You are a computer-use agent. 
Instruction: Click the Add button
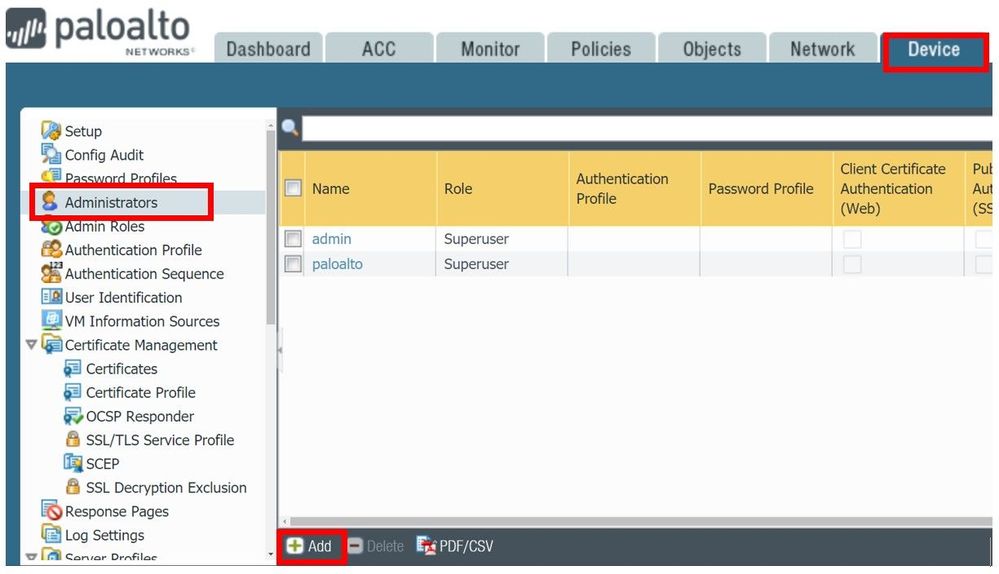pyautogui.click(x=310, y=546)
